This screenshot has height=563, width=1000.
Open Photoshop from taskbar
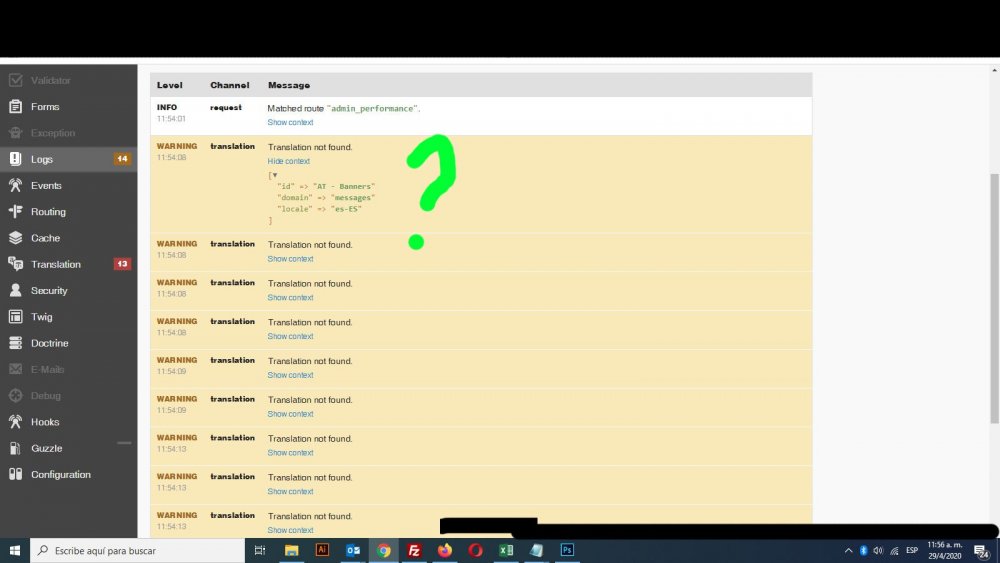pos(567,550)
